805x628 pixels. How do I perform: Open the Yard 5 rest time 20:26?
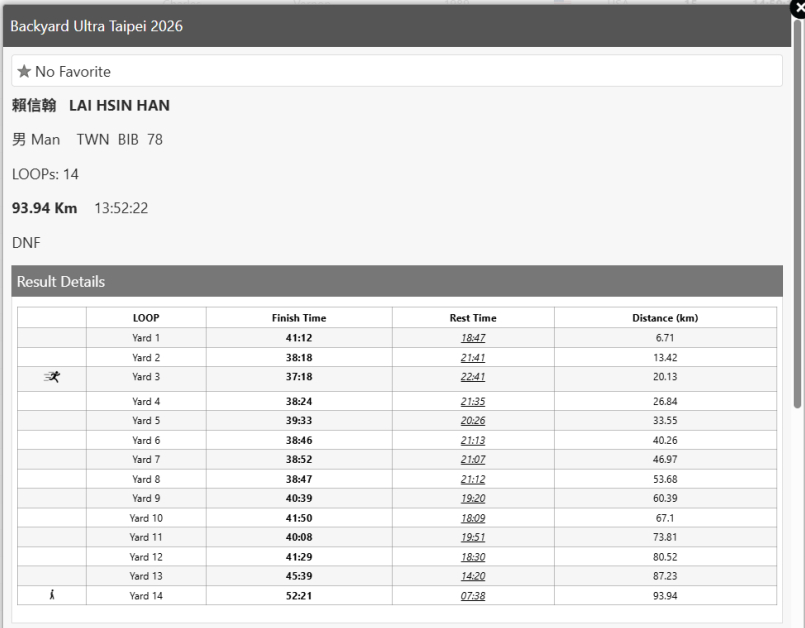click(472, 421)
